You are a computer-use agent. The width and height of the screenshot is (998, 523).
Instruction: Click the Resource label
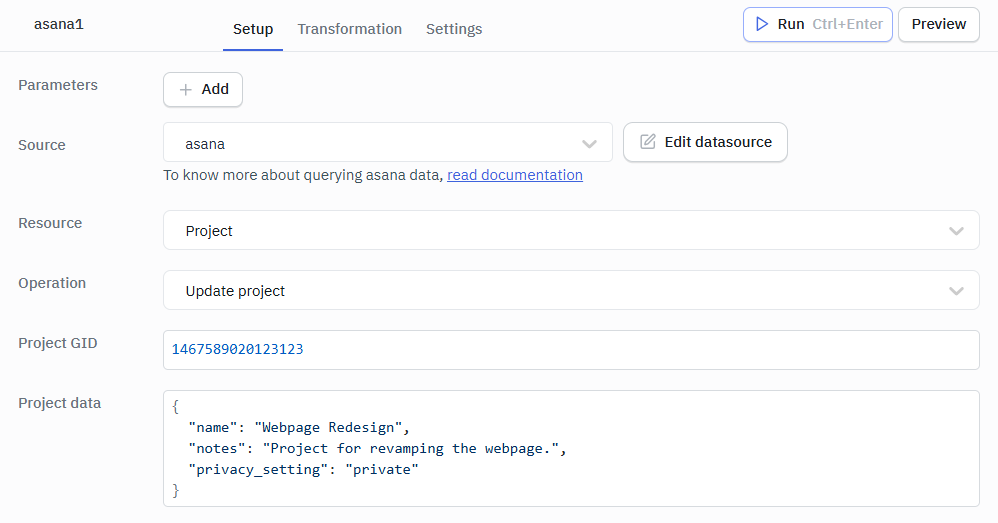(x=50, y=223)
